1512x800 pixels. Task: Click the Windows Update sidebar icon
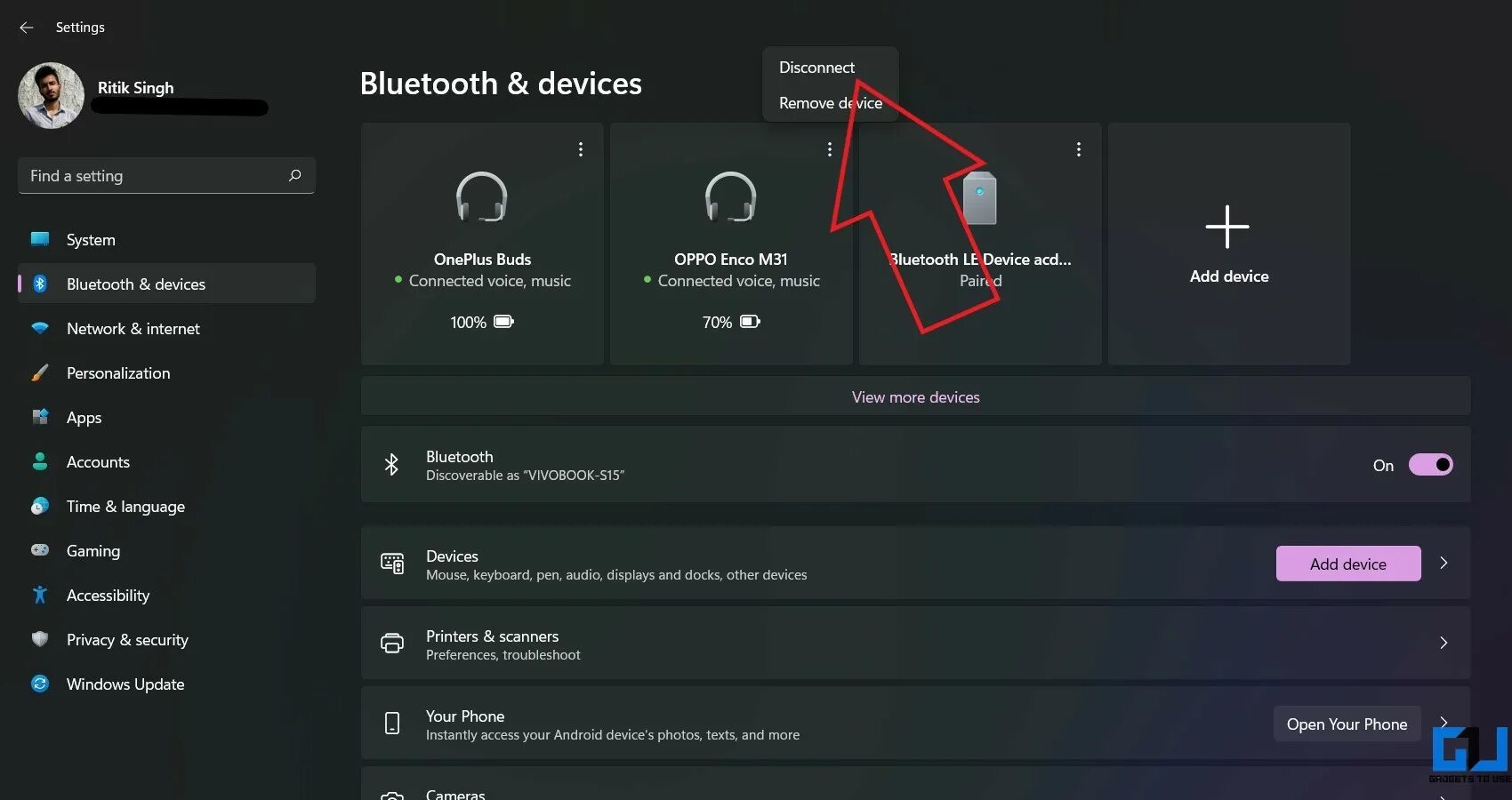click(x=40, y=684)
